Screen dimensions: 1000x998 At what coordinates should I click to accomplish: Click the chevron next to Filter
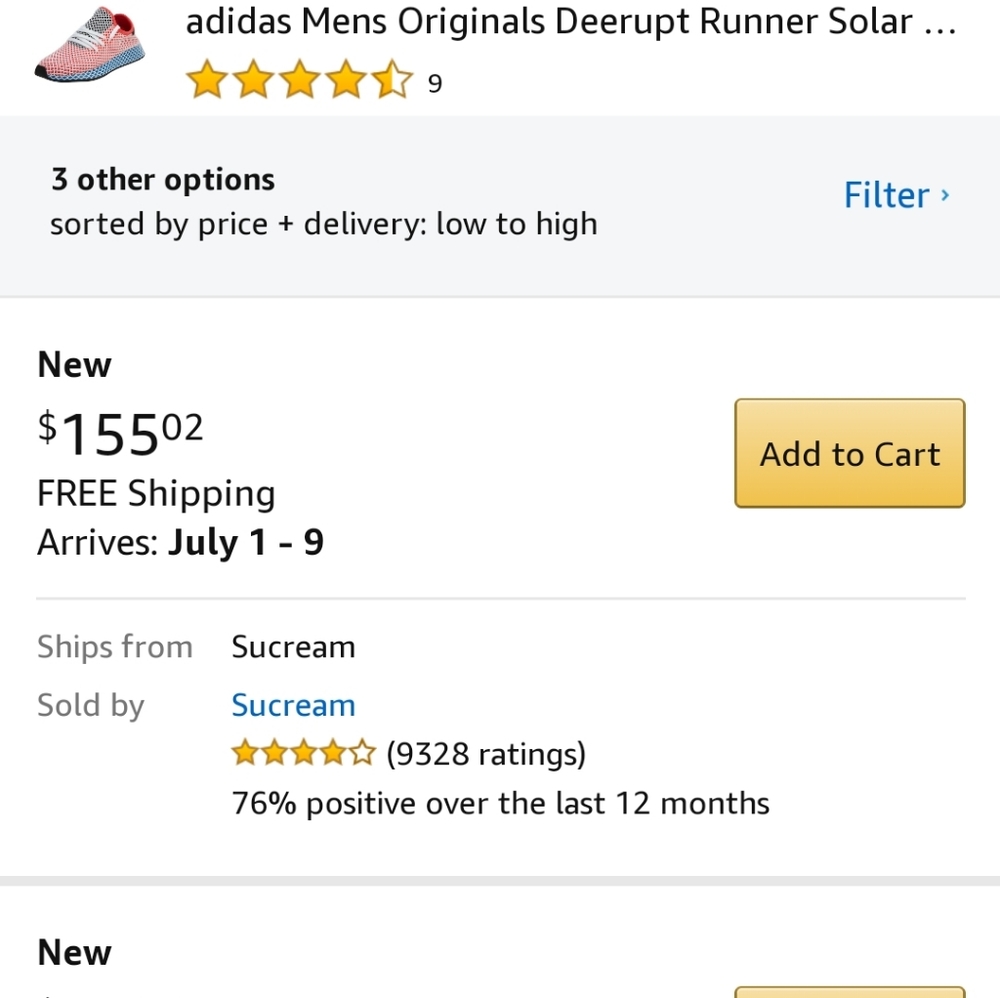coord(945,197)
